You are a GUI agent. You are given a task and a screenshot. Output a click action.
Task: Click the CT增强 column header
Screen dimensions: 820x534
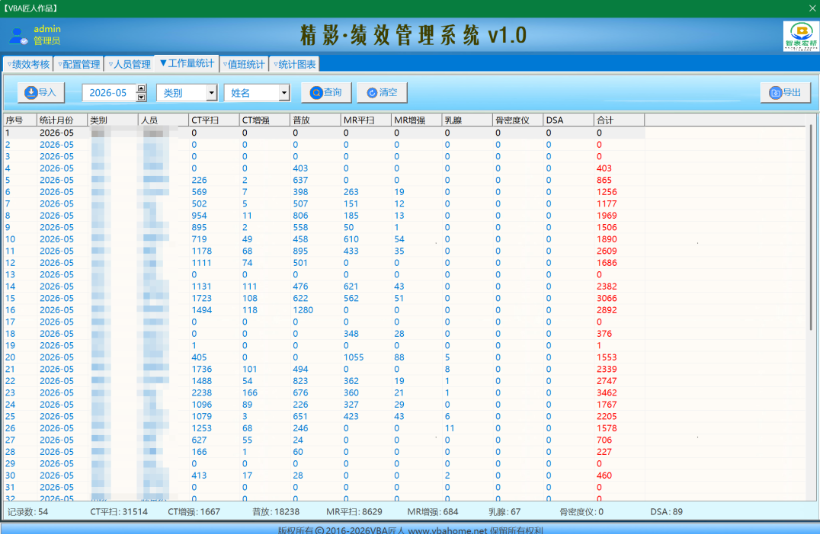point(265,120)
